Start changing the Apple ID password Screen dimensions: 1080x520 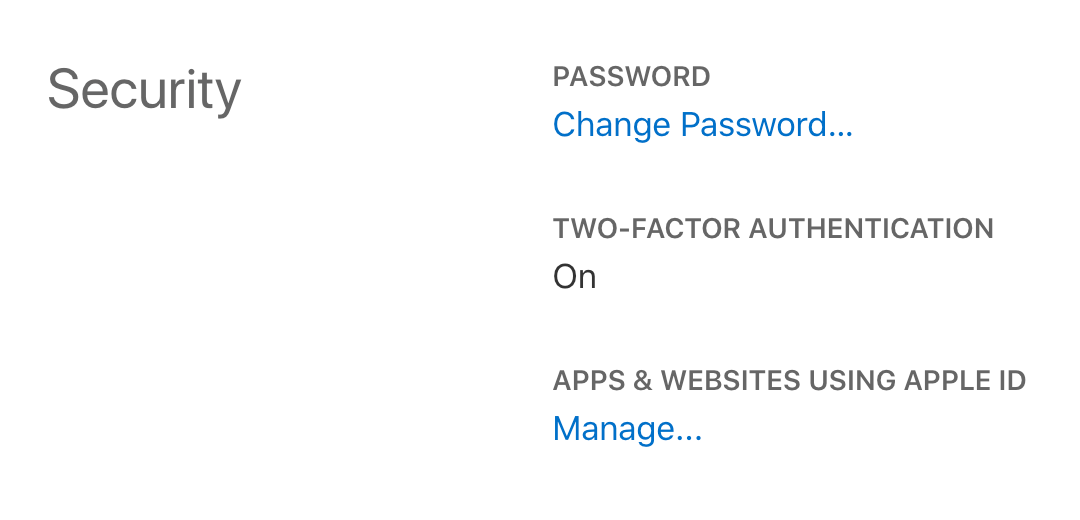[702, 125]
